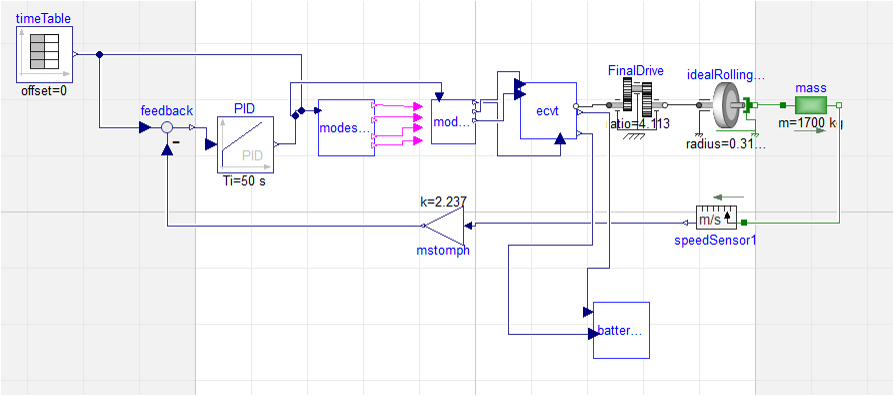Screen dimensions: 894x396
Task: Click the k=2.237 gain value
Action: point(443,201)
